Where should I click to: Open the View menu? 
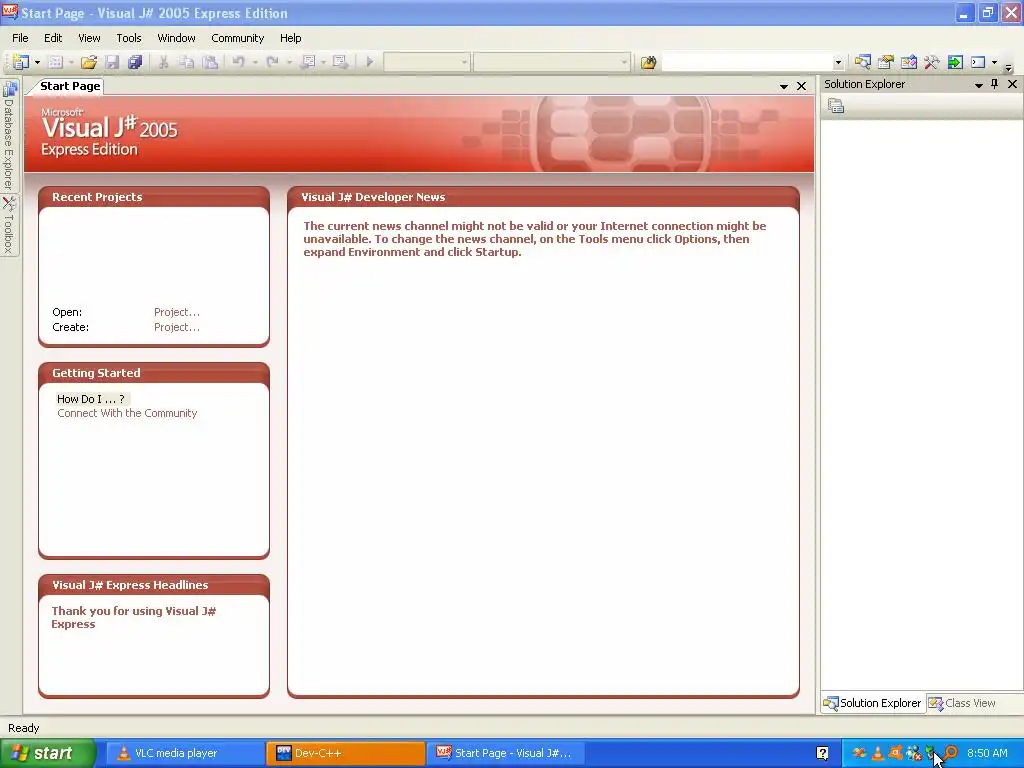click(x=89, y=38)
